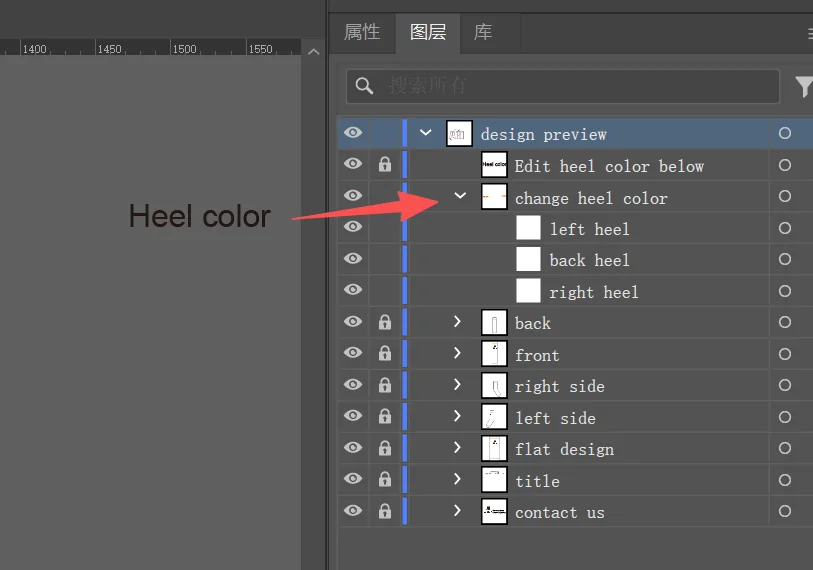
Task: Hide the left heel layer
Action: click(x=353, y=227)
